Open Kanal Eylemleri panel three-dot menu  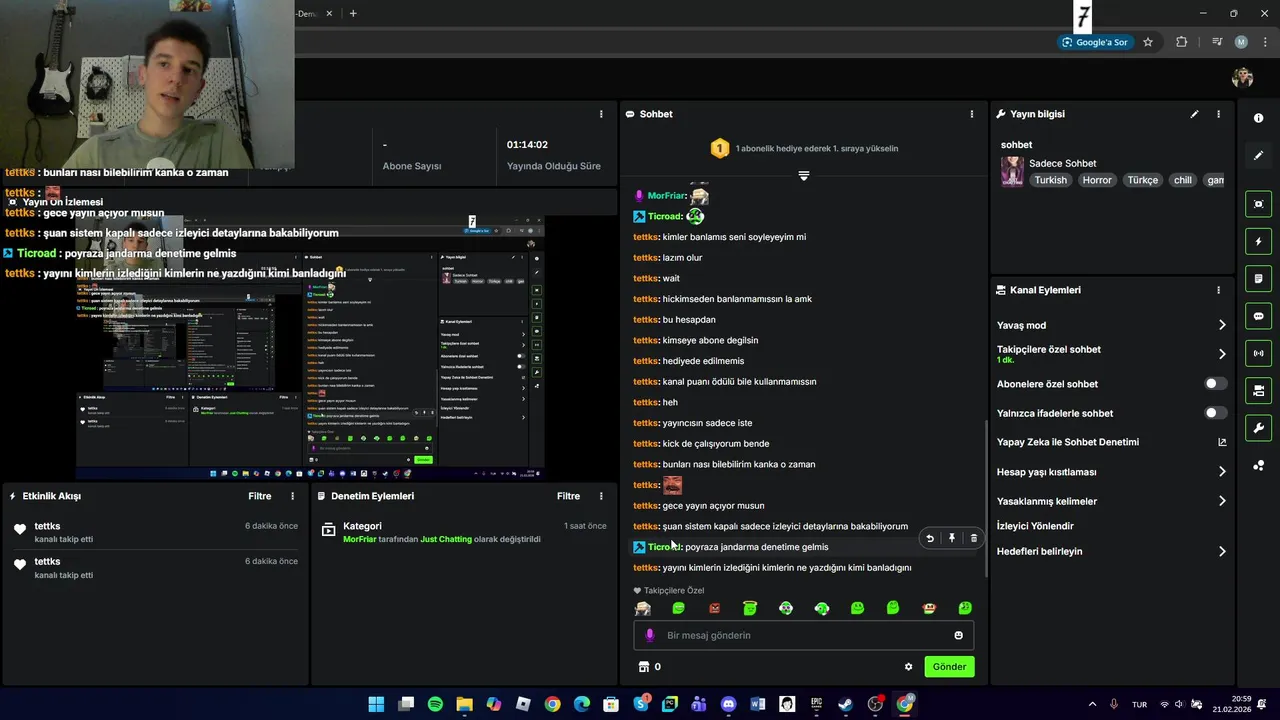pos(1218,290)
